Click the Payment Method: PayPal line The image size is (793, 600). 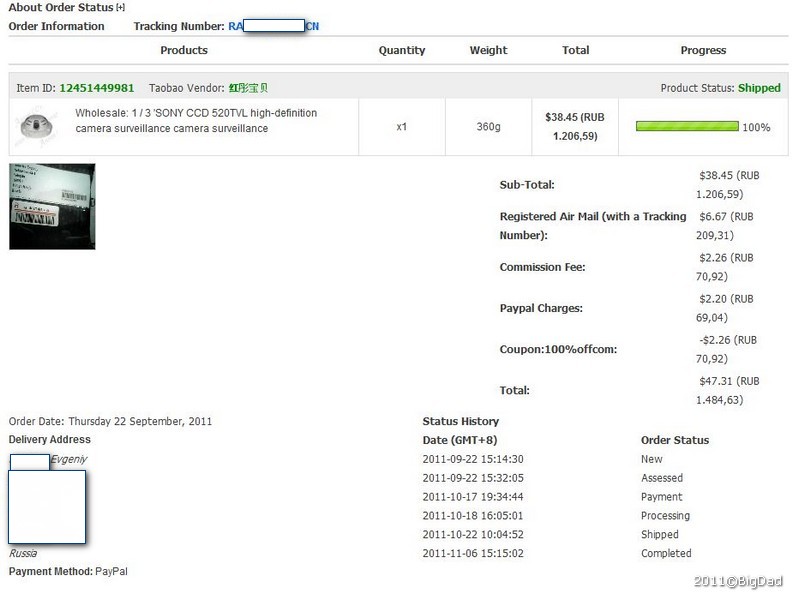tap(68, 572)
